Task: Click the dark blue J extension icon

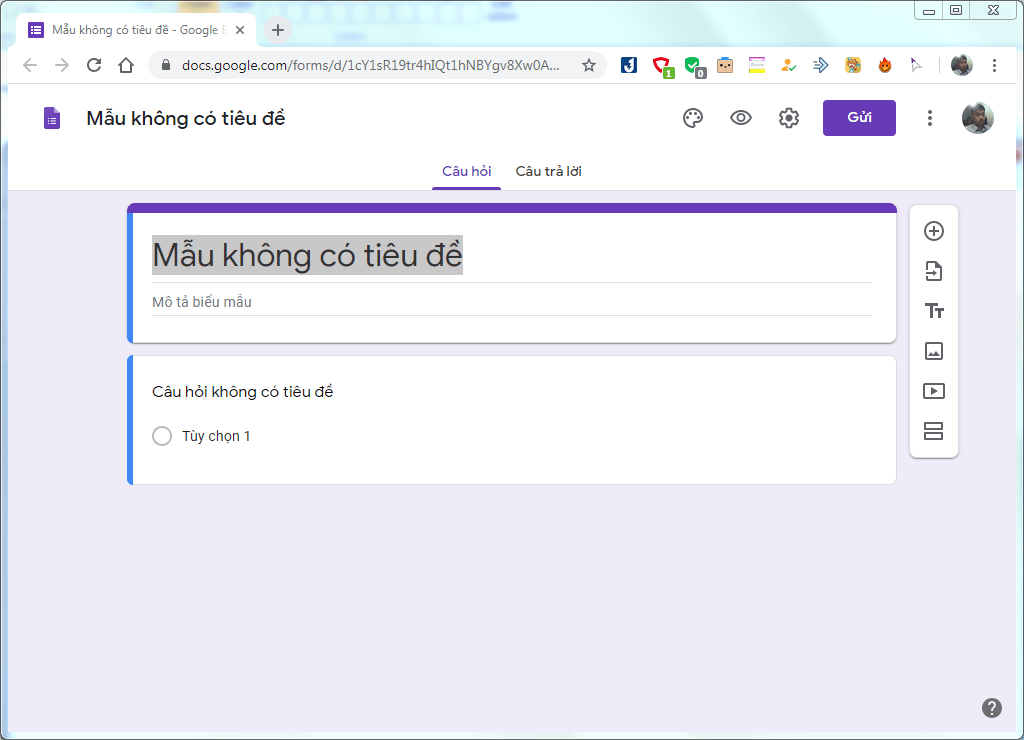Action: 628,65
